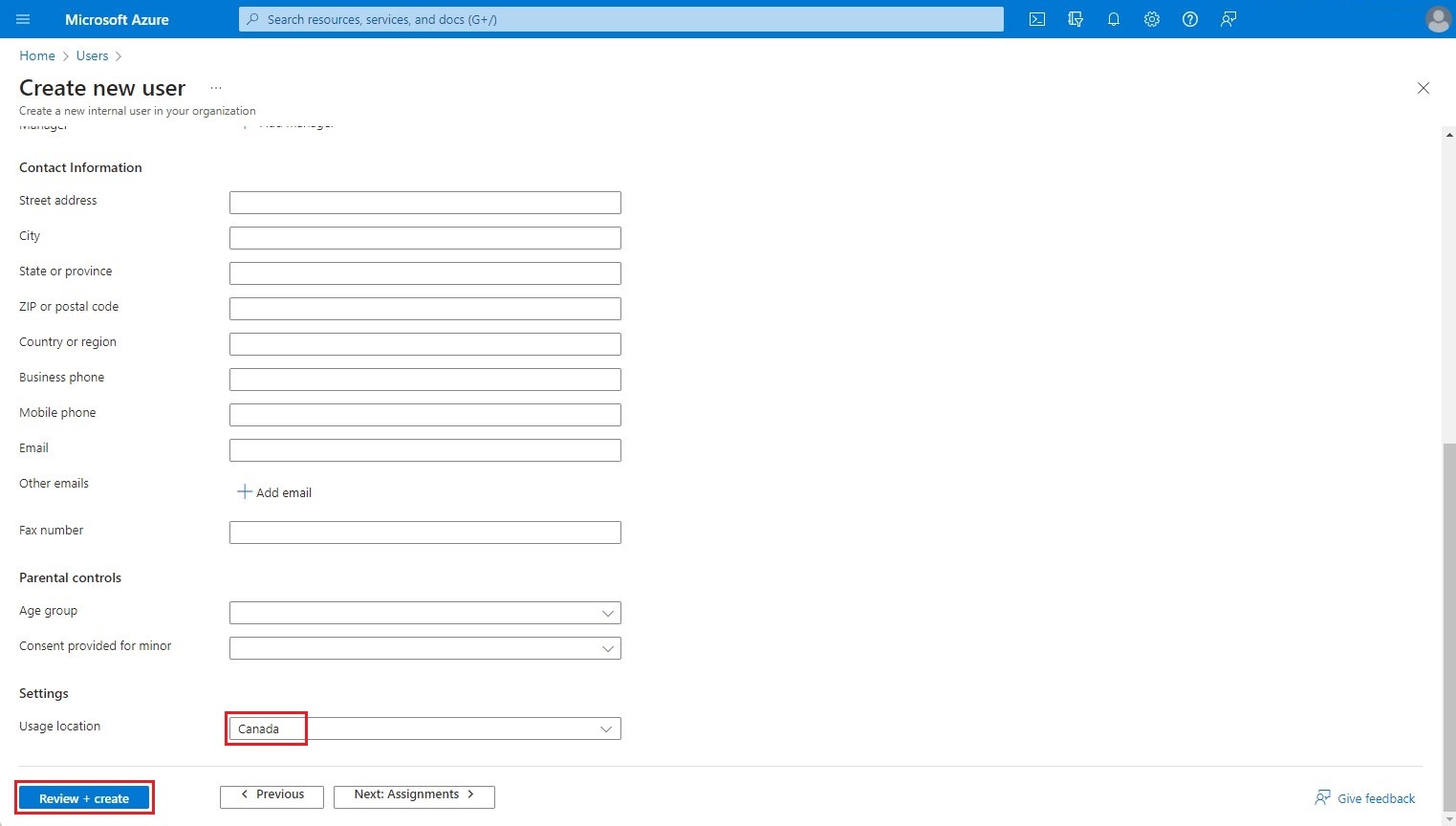Open the Directories and subscriptions filter
Viewport: 1456px width, 826px height.
click(x=1075, y=19)
